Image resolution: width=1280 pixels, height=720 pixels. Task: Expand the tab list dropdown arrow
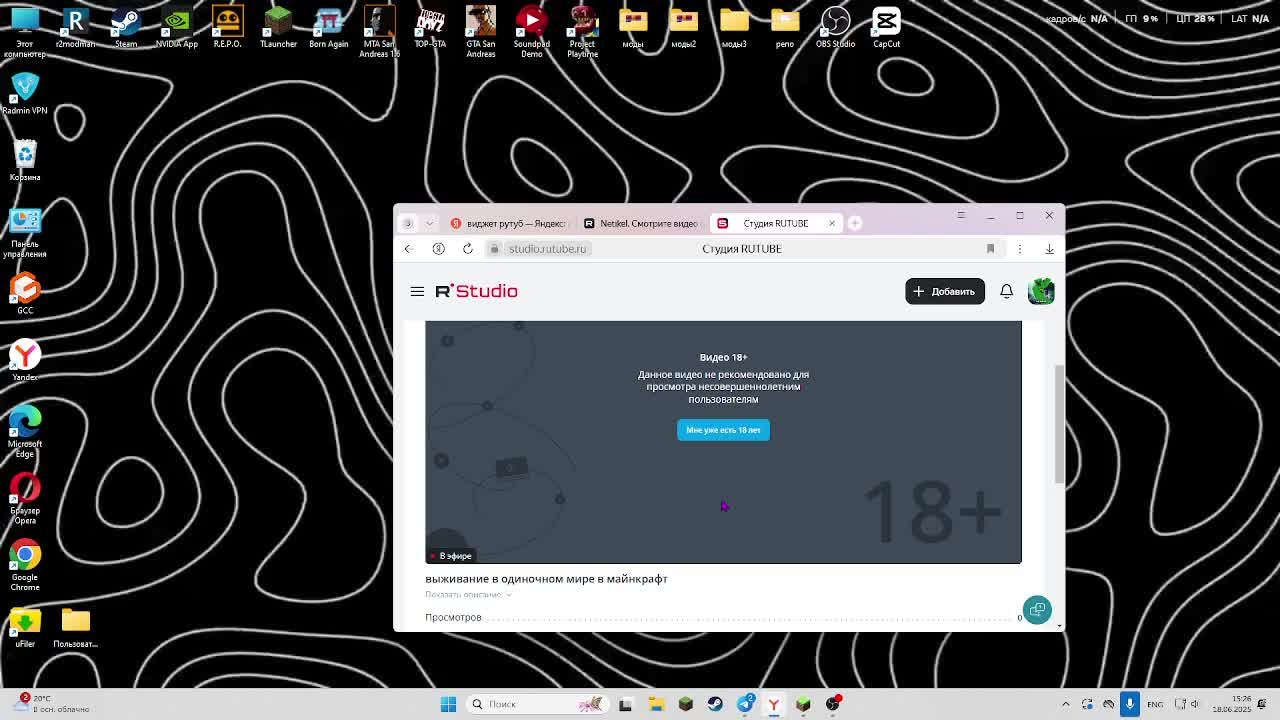click(429, 223)
